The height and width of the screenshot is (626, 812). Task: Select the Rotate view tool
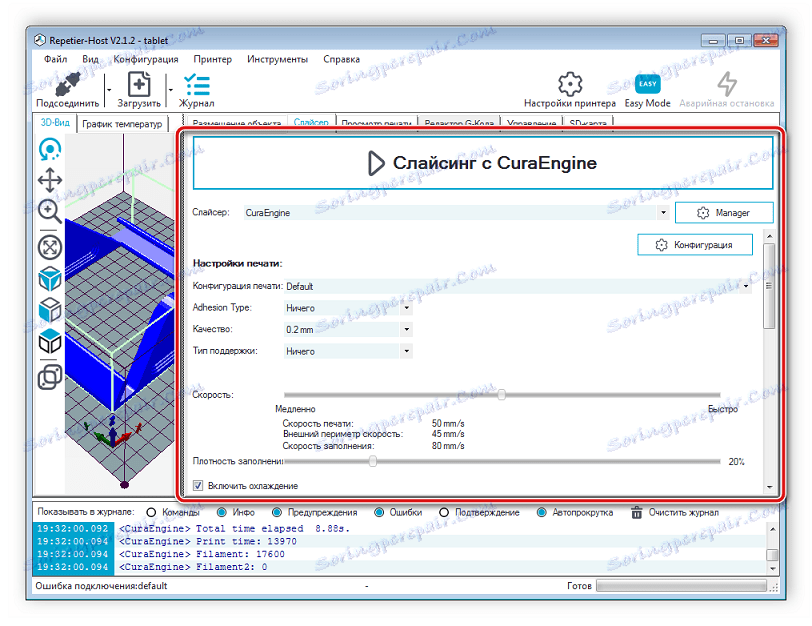click(50, 150)
